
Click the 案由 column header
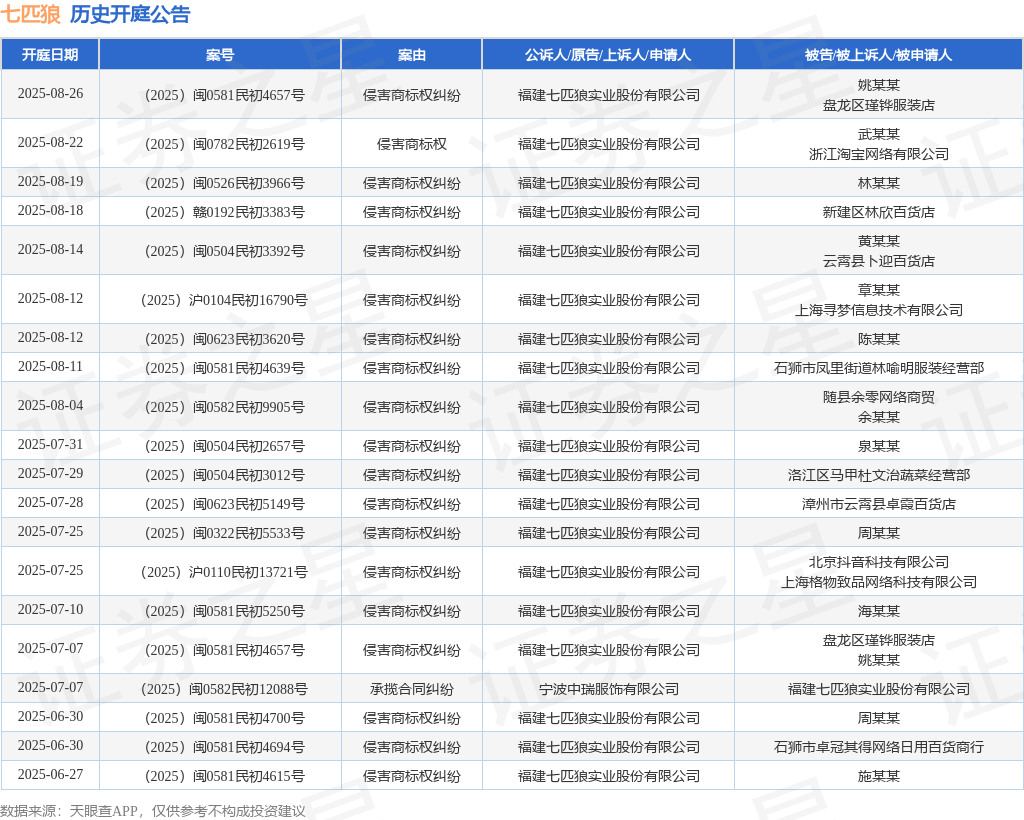point(411,55)
